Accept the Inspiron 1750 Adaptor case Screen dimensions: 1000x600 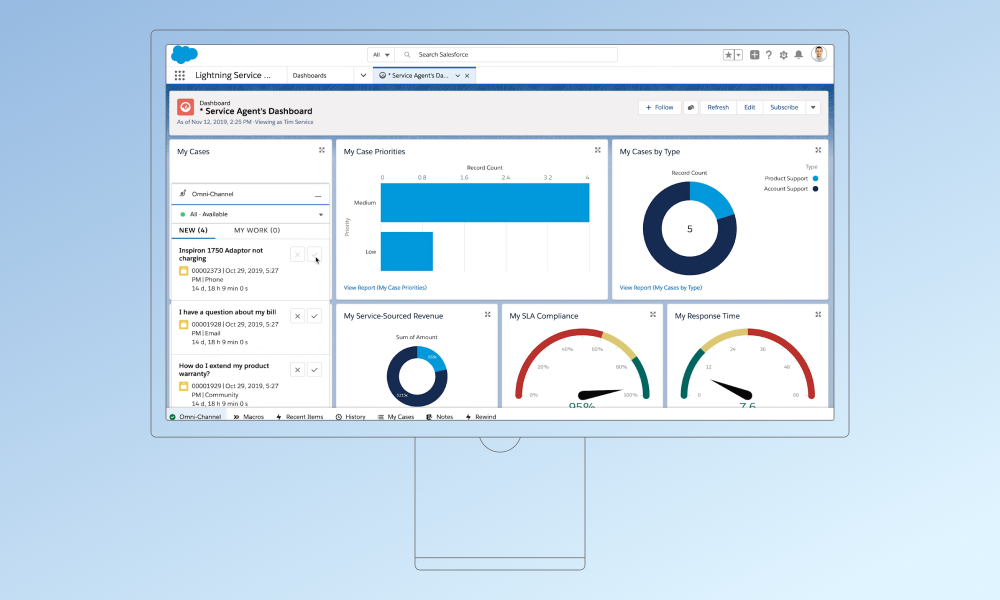tap(315, 254)
